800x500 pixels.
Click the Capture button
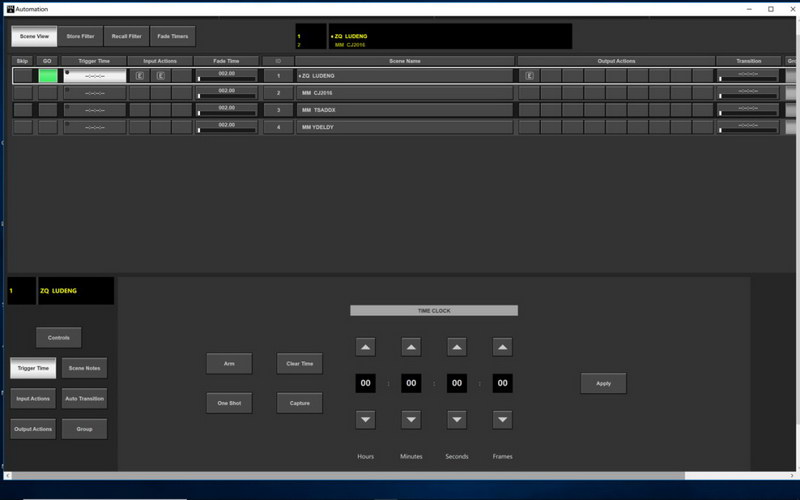pos(299,403)
